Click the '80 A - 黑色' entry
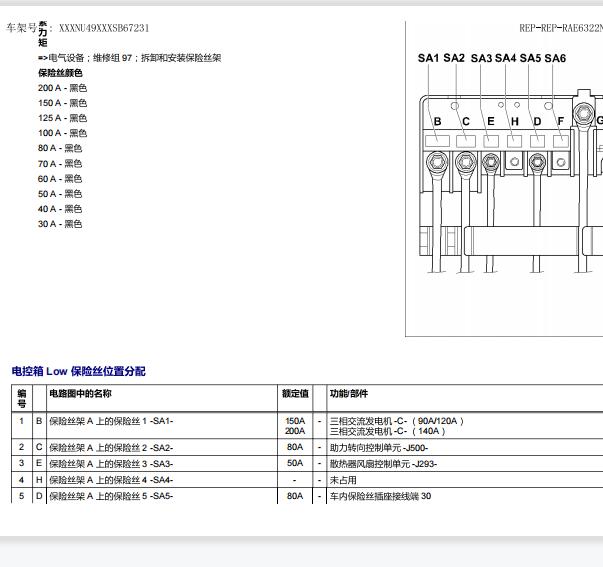Screen dimensions: 603x567 point(60,148)
